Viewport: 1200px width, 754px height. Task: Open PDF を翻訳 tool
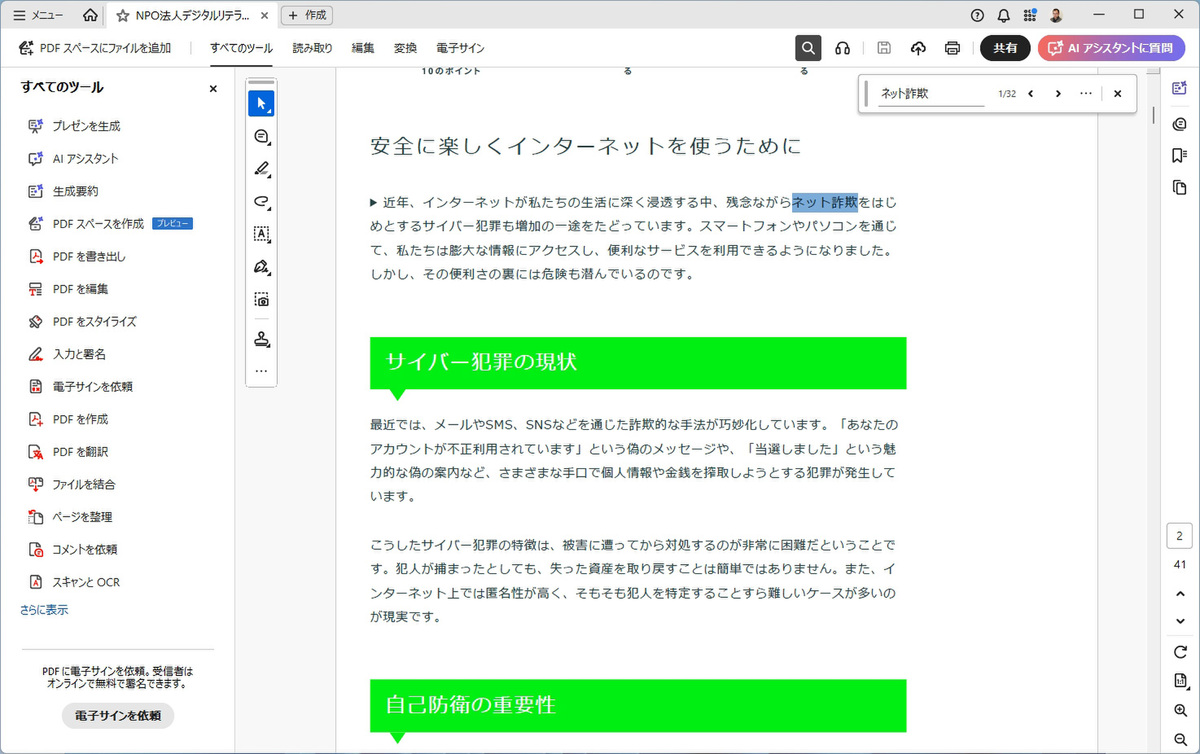click(70, 451)
